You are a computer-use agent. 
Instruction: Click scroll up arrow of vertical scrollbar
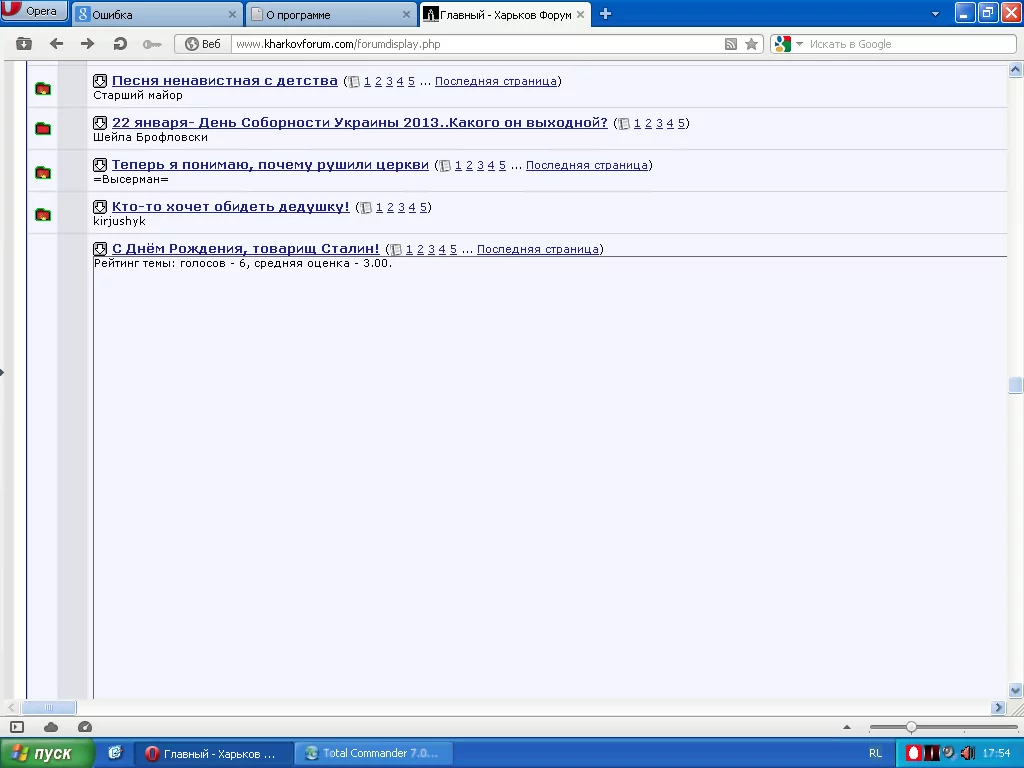pos(1016,69)
